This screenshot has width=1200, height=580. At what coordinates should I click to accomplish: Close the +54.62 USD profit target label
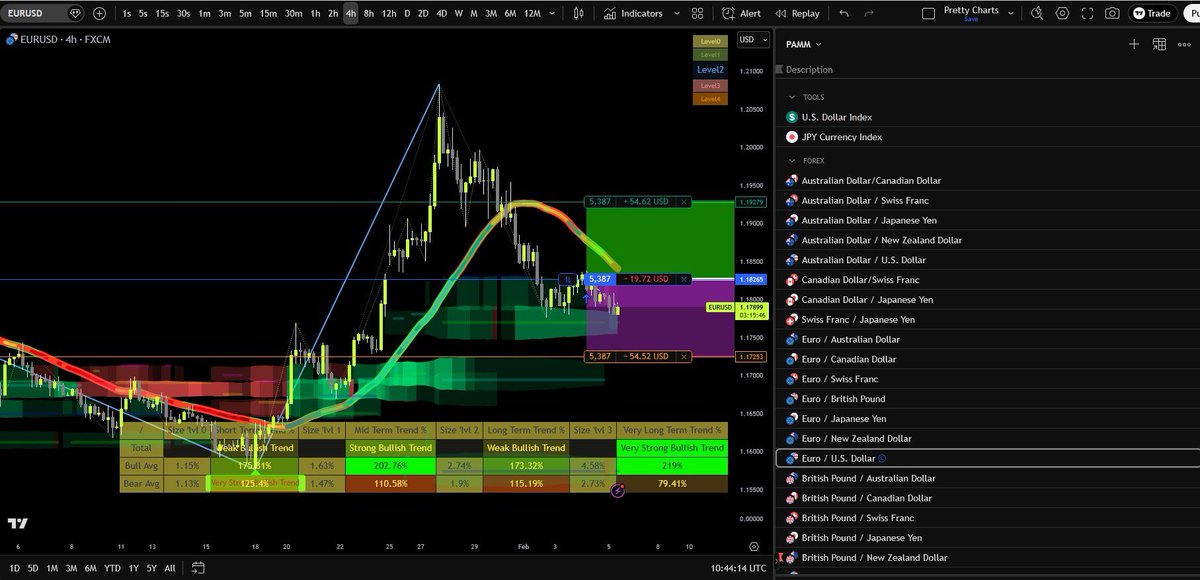[x=684, y=201]
